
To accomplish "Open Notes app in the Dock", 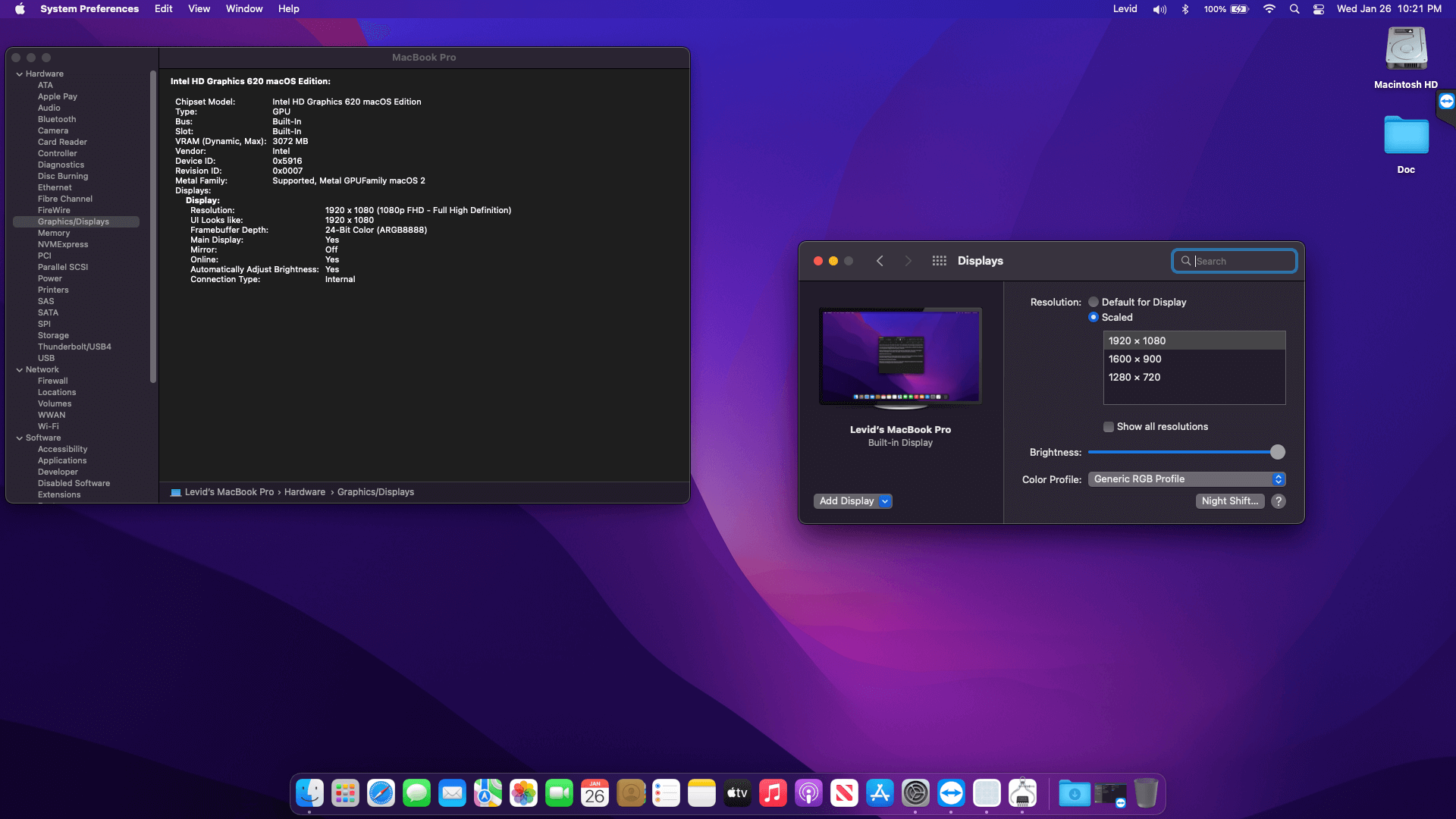I will tap(701, 793).
